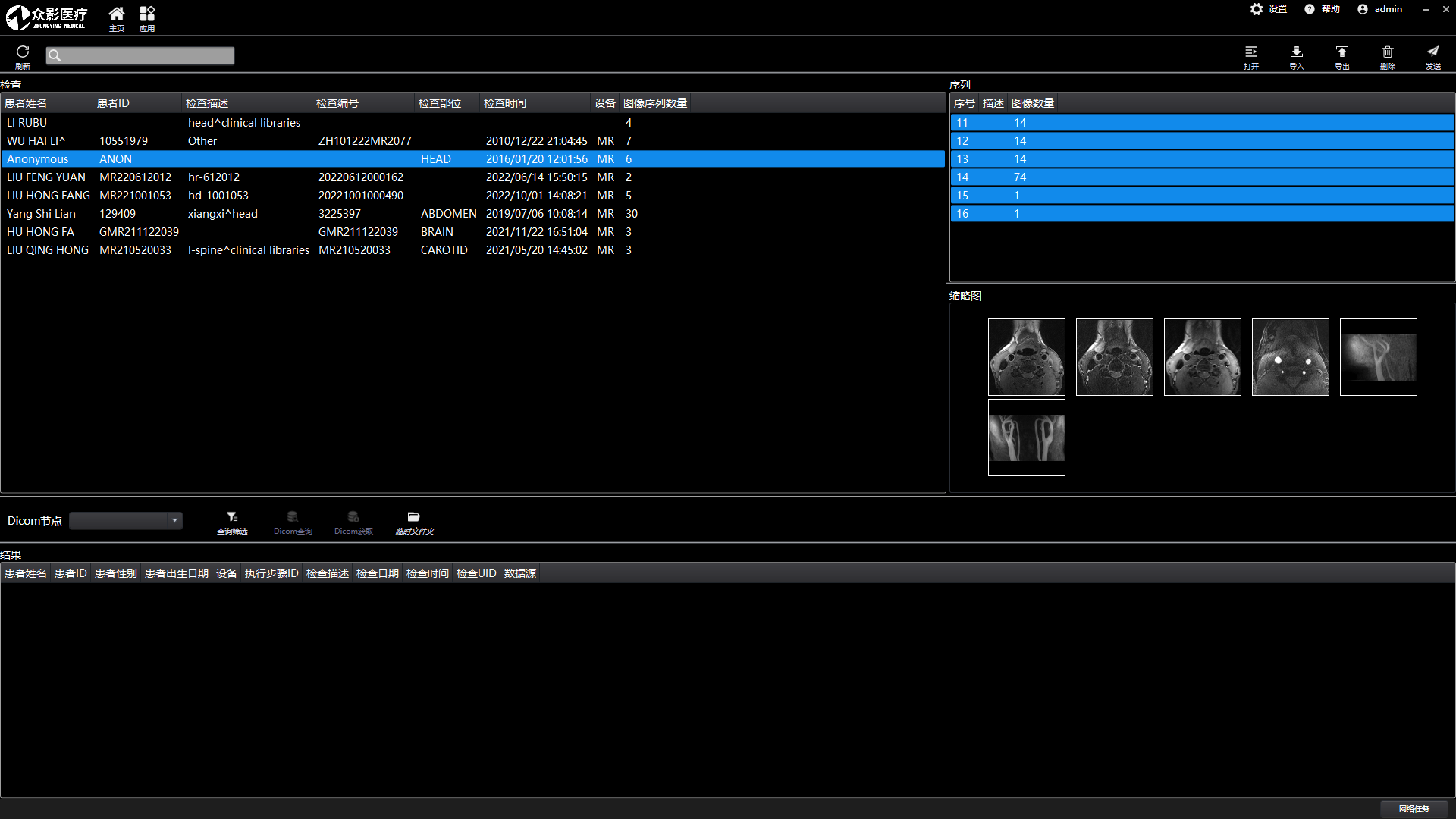
Task: Sort results by 患者出生日期 column header
Action: pos(177,573)
